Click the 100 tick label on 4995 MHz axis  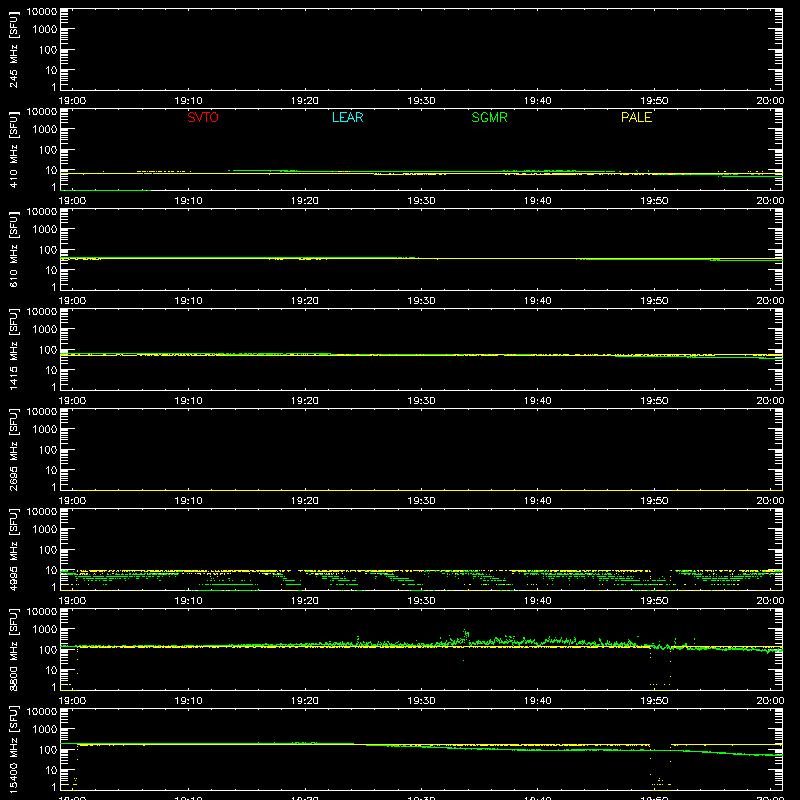pos(48,550)
